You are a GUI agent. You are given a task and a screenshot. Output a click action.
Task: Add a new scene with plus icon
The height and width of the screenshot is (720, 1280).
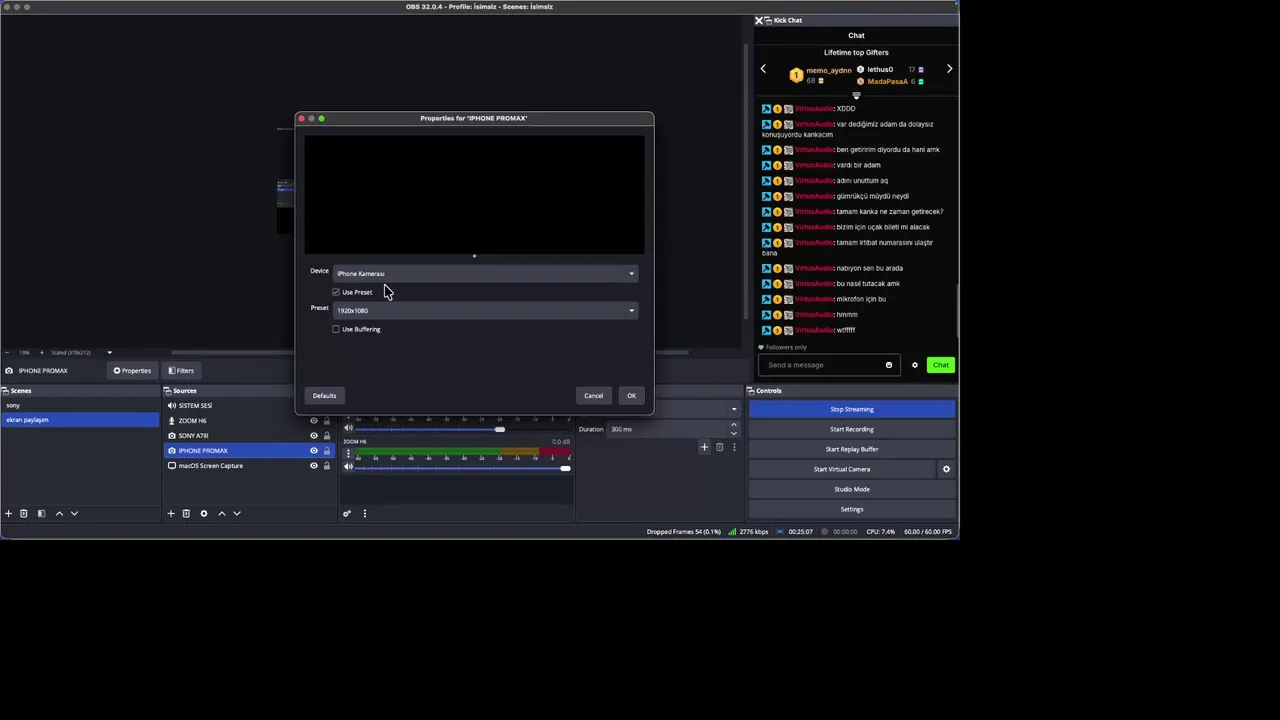(9, 513)
